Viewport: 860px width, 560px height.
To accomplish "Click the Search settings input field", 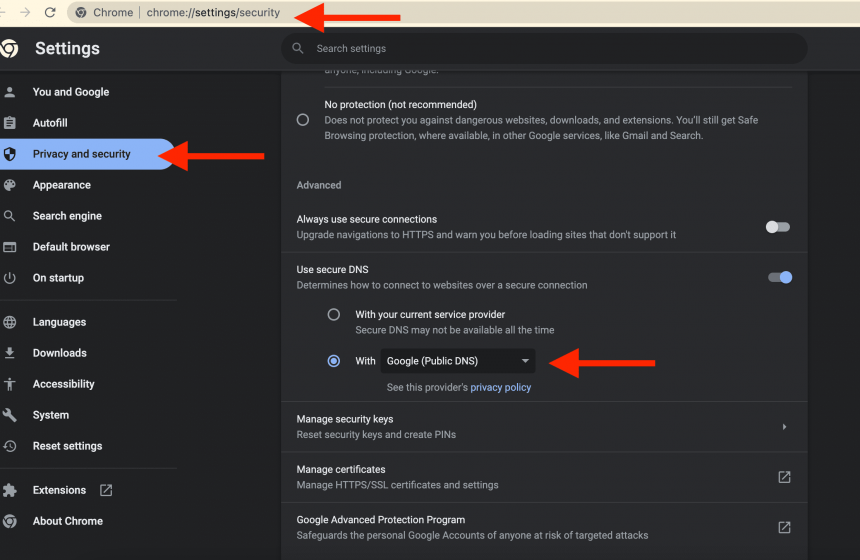I will 544,48.
